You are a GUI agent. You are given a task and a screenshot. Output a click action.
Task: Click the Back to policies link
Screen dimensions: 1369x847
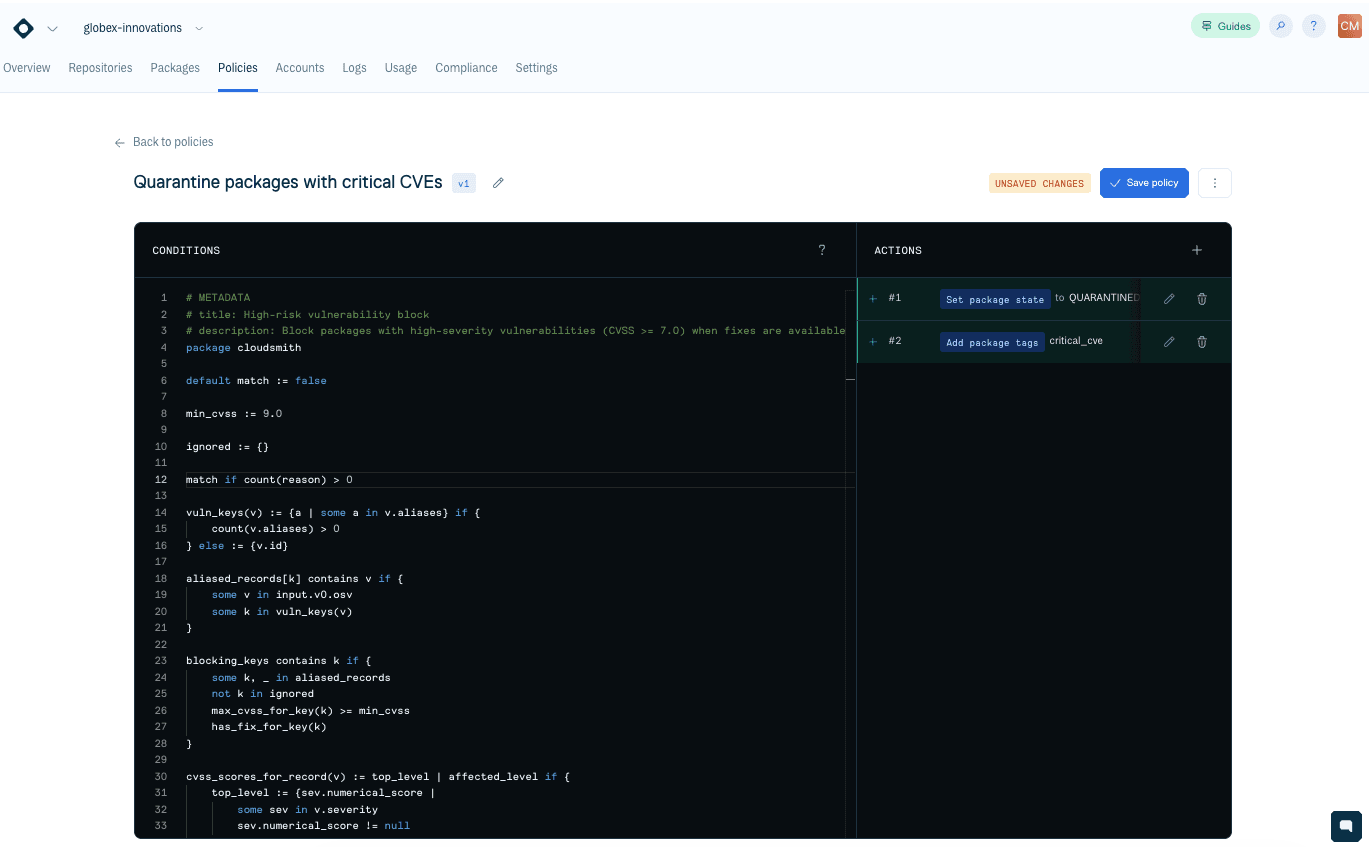point(164,142)
